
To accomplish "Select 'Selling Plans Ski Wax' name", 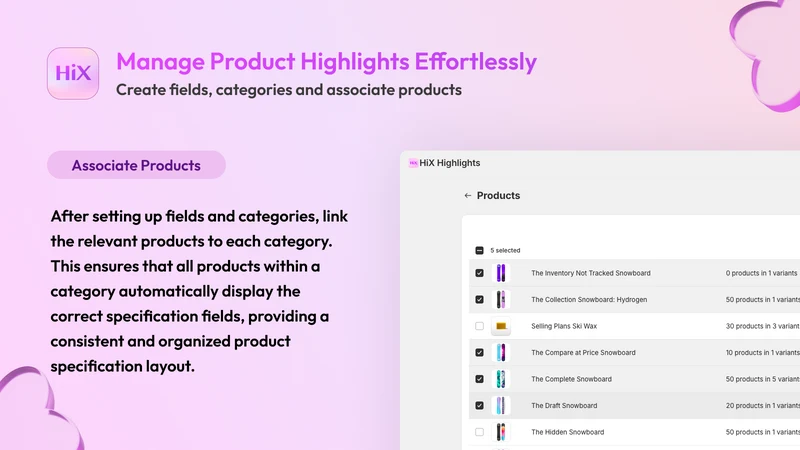I will coord(564,326).
